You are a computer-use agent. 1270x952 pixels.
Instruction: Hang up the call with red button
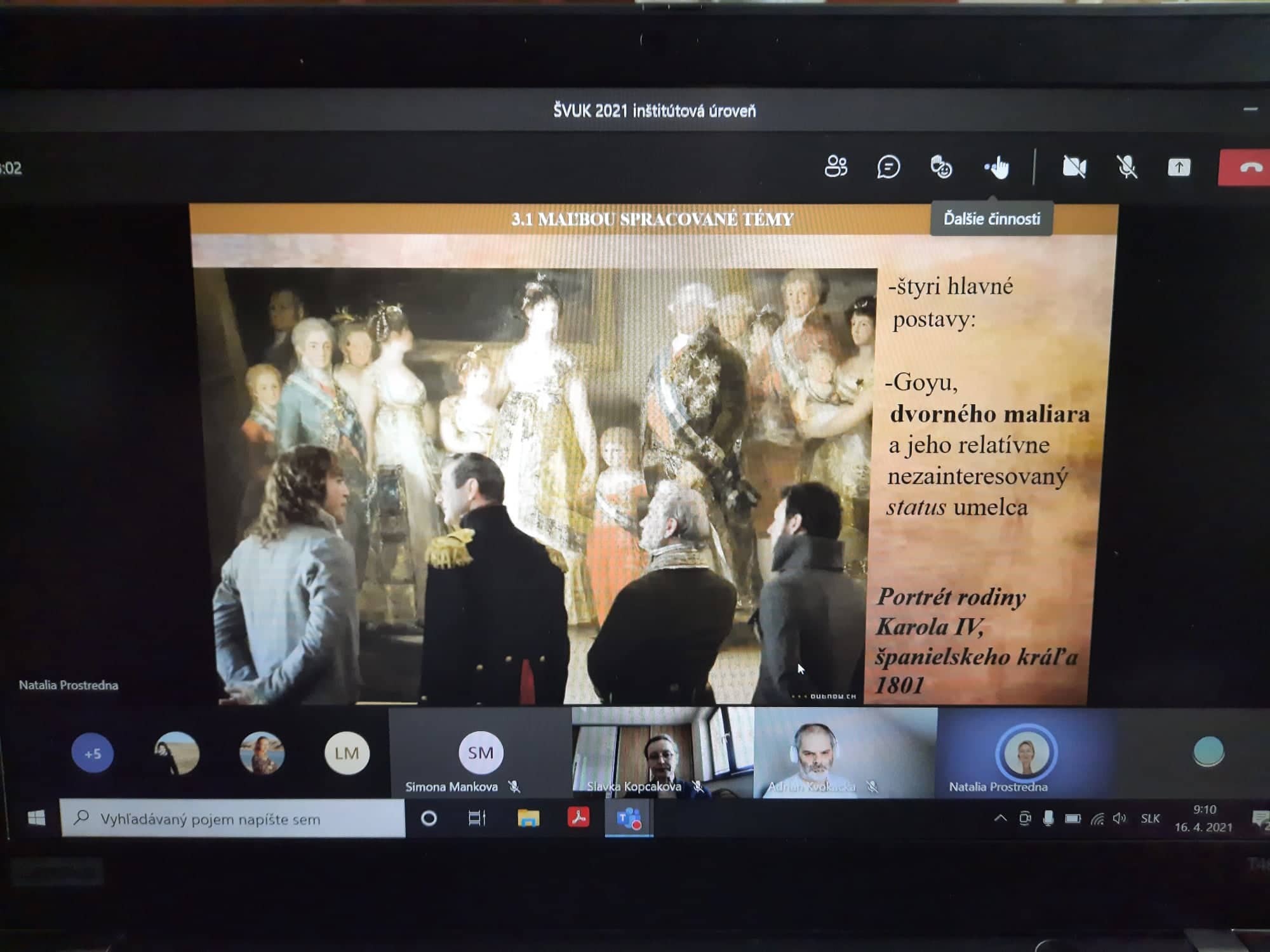(x=1245, y=168)
